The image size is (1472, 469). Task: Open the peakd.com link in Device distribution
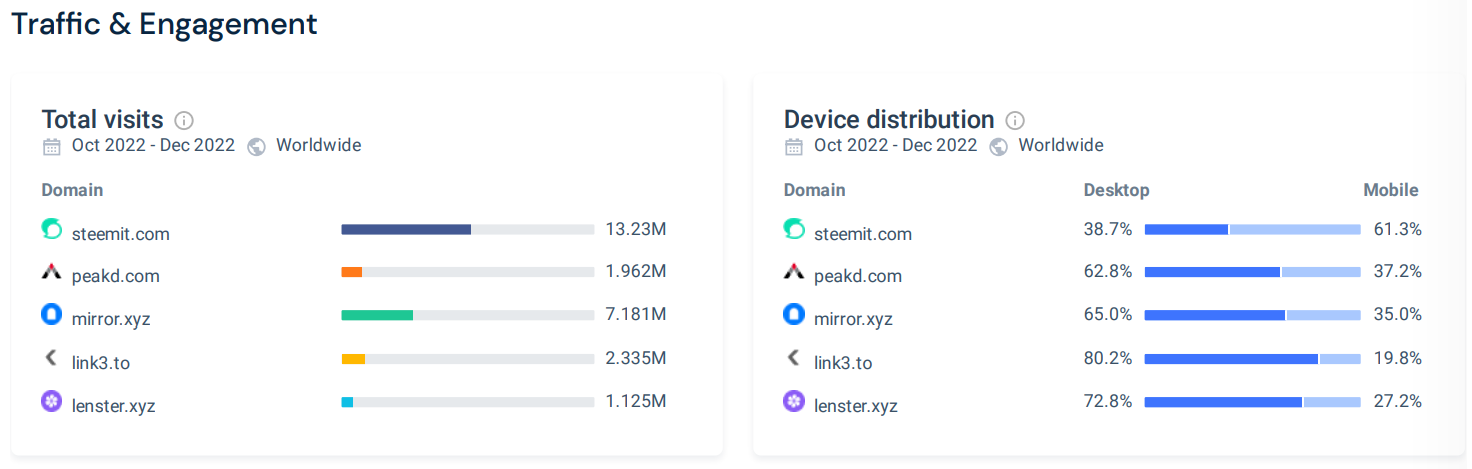click(x=858, y=276)
